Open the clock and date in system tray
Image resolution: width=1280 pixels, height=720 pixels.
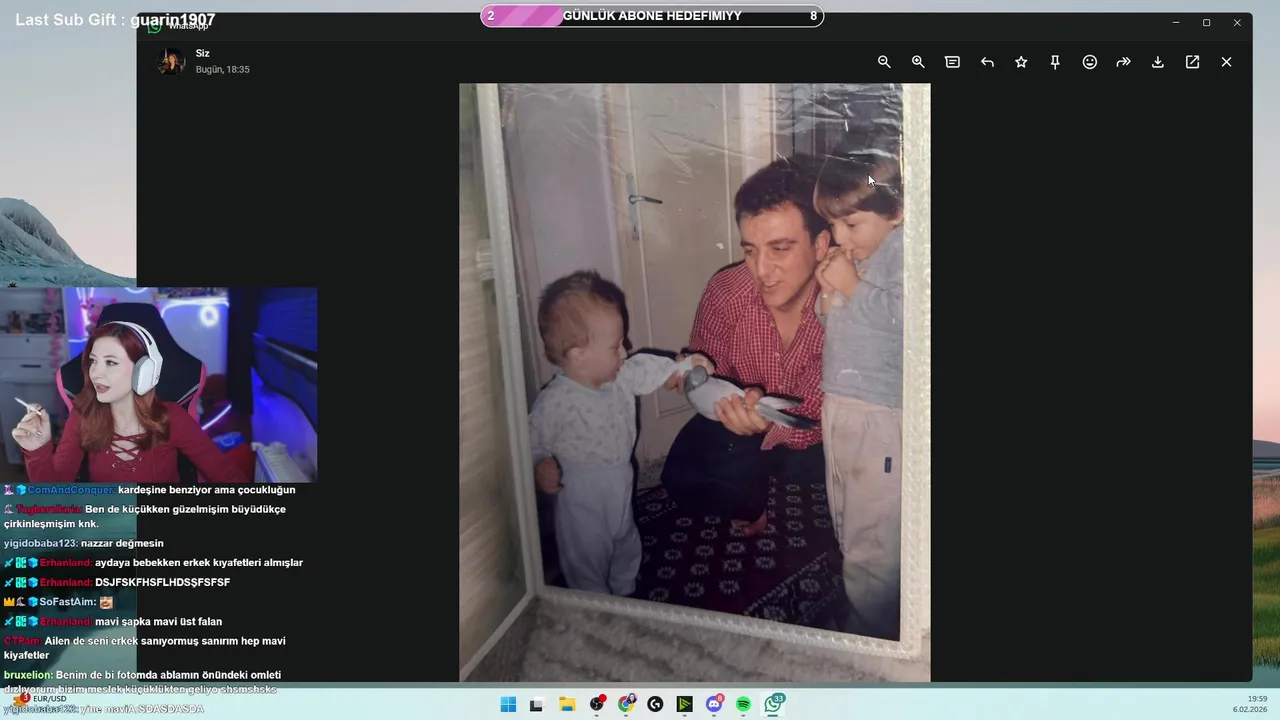point(1250,704)
